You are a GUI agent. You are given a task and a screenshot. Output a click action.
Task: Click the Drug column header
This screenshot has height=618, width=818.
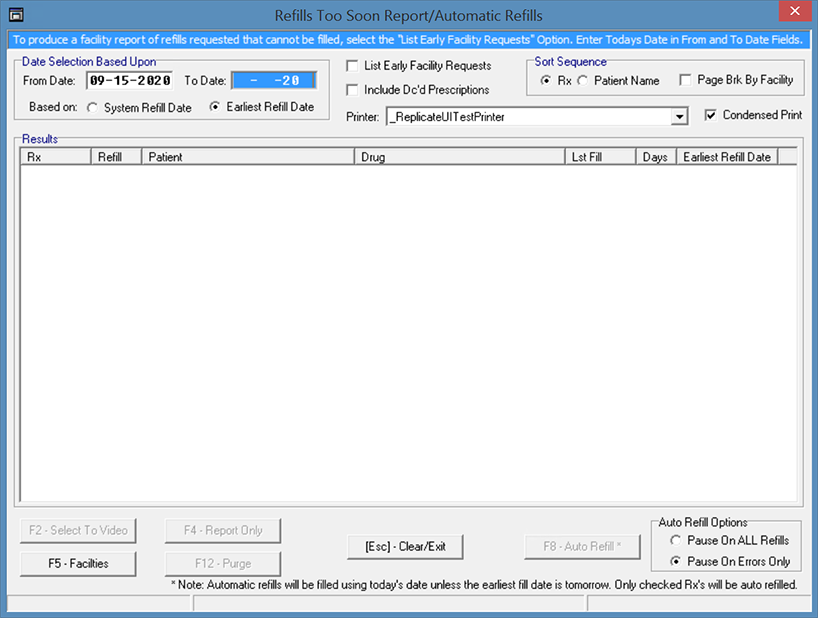click(x=458, y=157)
